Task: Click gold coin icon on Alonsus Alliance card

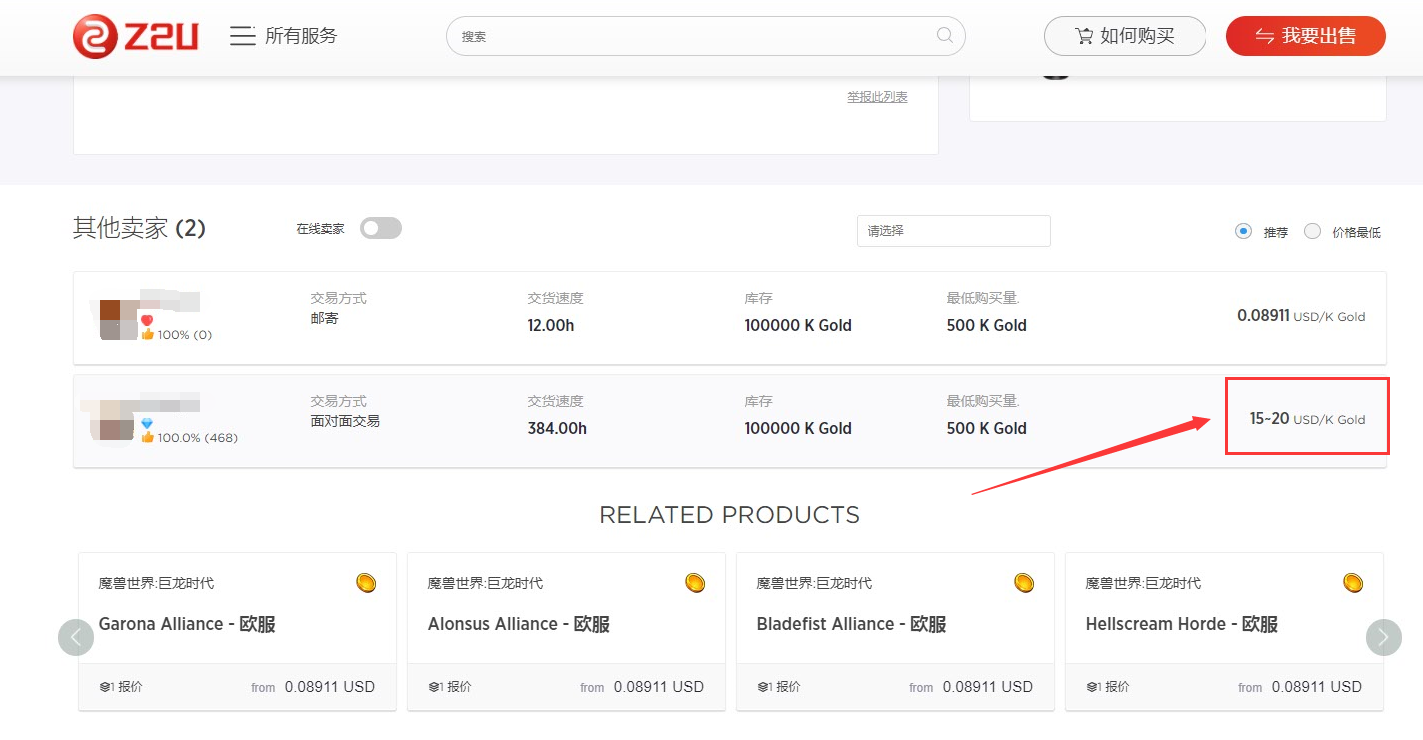Action: tap(695, 582)
